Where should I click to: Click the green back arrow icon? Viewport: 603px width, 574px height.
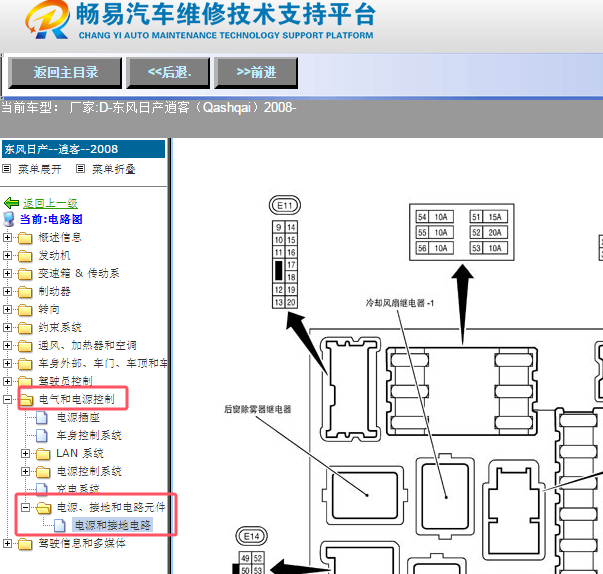pos(11,203)
